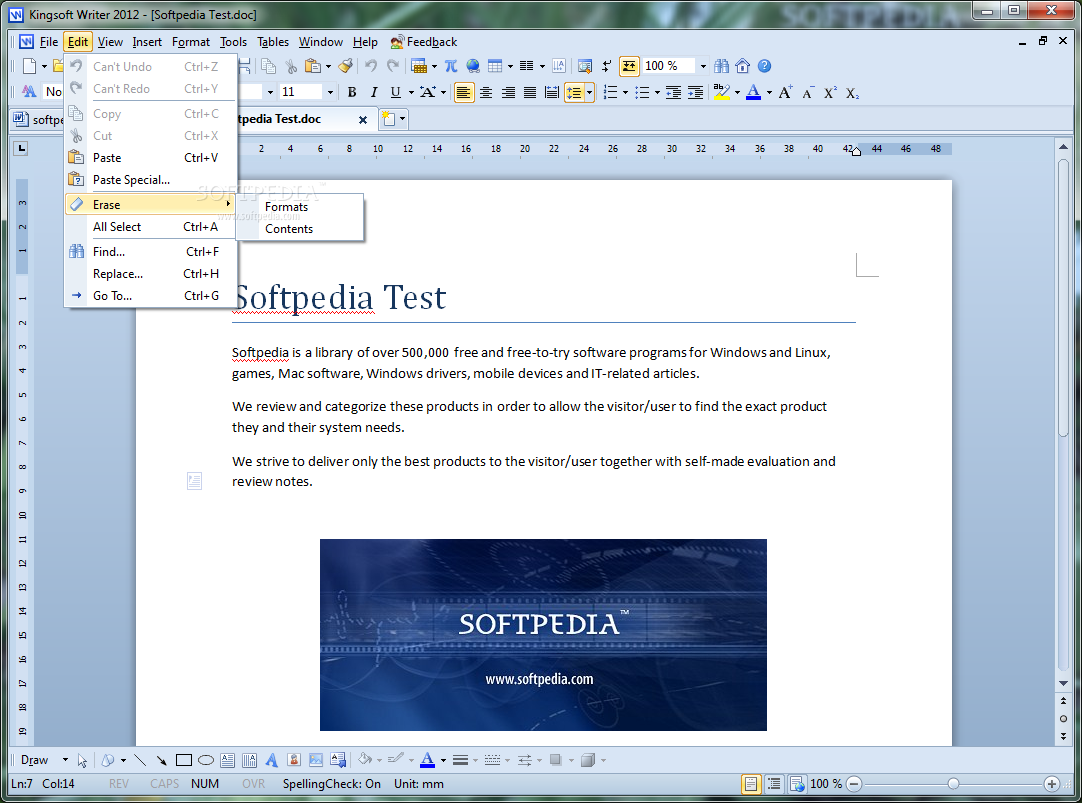This screenshot has width=1082, height=803.
Task: Align paragraph text to the right
Action: coord(508,92)
